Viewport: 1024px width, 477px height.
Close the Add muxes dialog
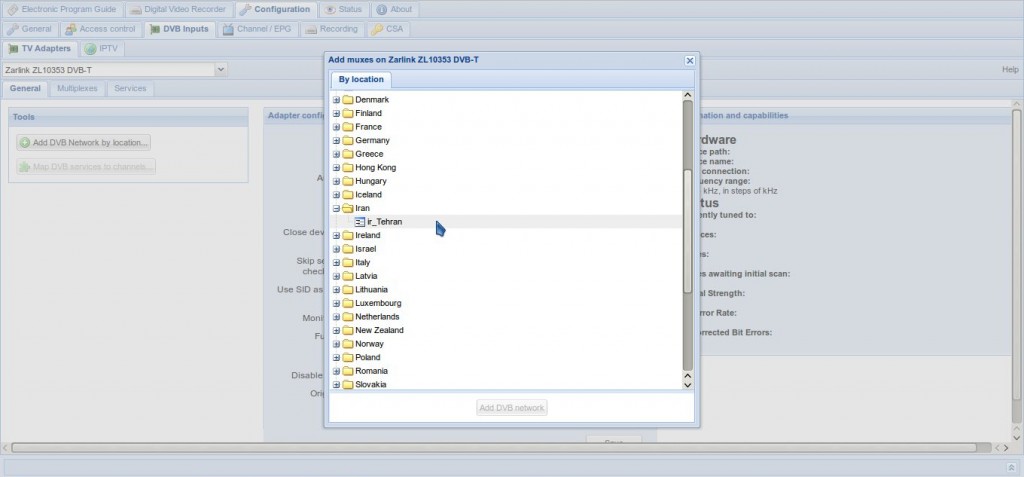pos(690,60)
